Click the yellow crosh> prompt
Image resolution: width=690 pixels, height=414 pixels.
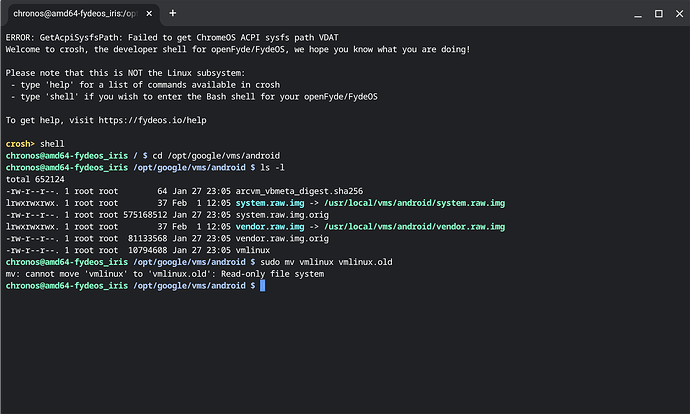[20, 144]
